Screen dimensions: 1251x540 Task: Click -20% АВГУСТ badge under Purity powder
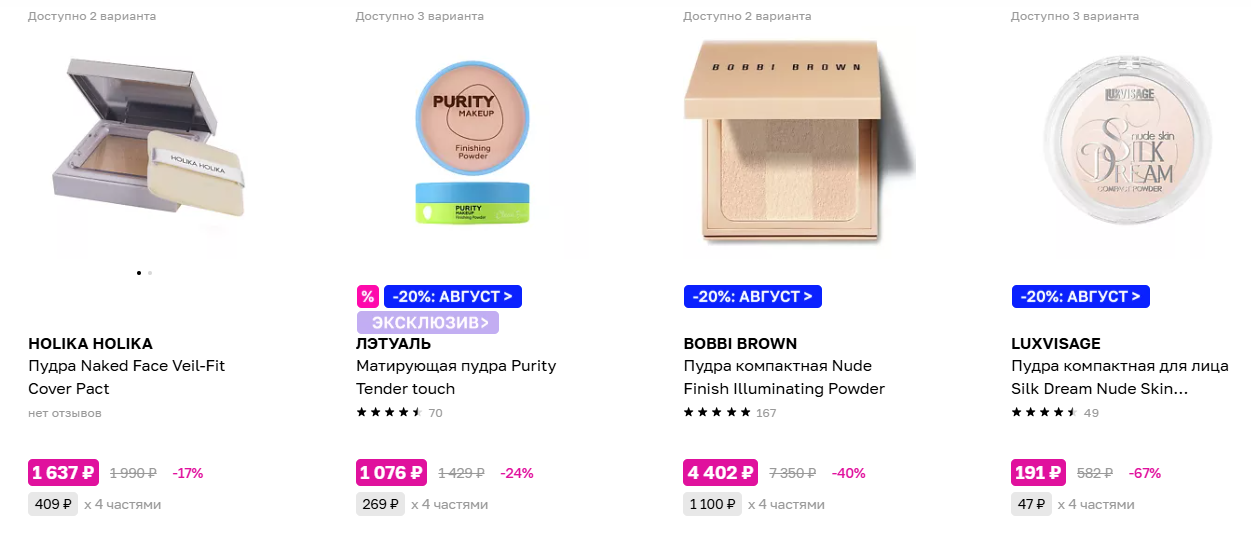(x=453, y=297)
